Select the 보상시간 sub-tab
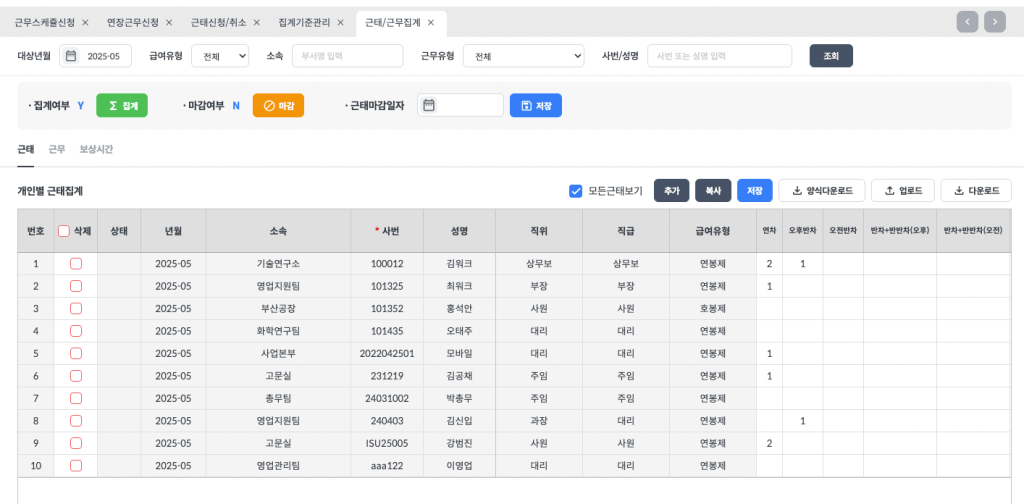 (96, 150)
